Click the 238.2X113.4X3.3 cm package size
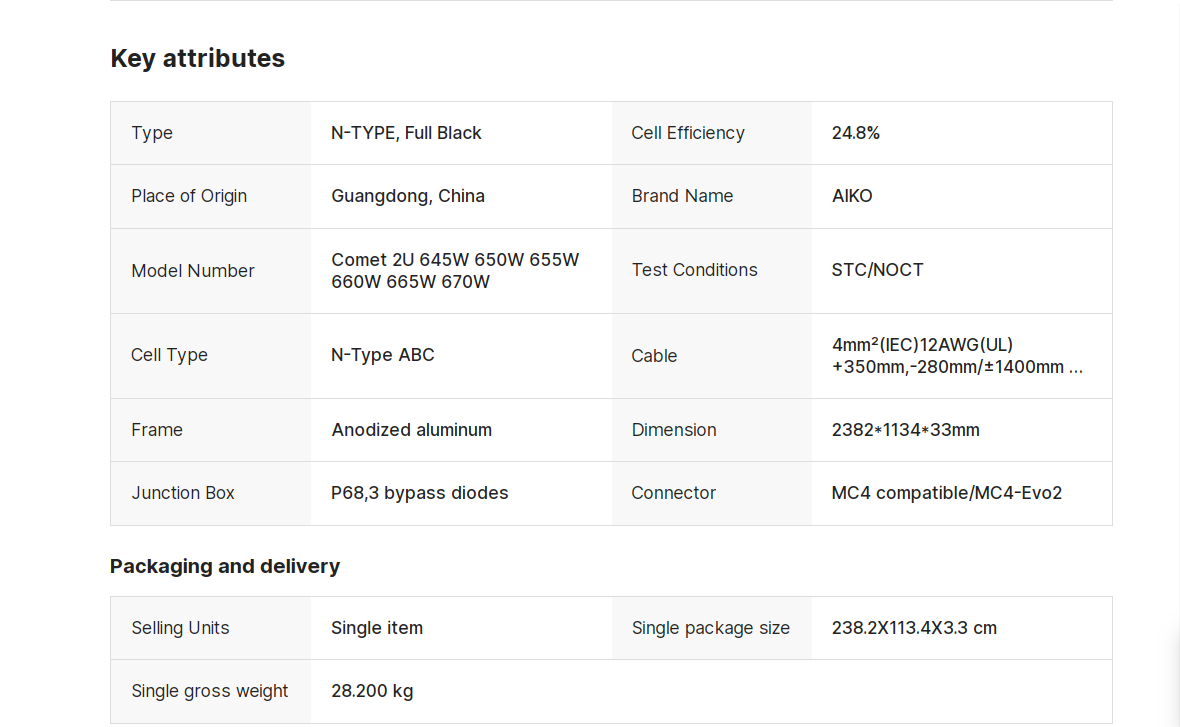 point(914,628)
